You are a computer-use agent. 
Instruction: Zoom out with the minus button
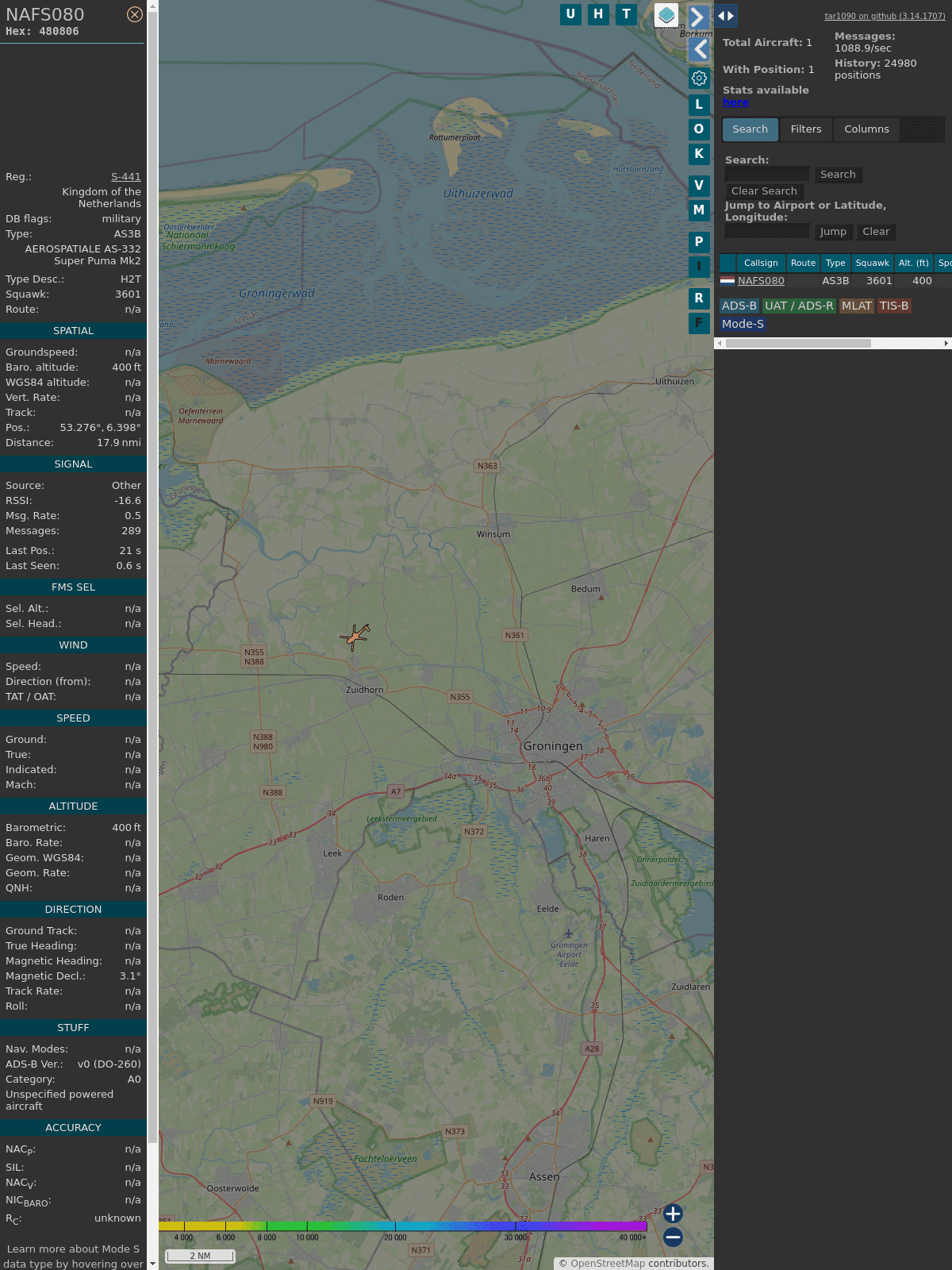click(x=673, y=1237)
